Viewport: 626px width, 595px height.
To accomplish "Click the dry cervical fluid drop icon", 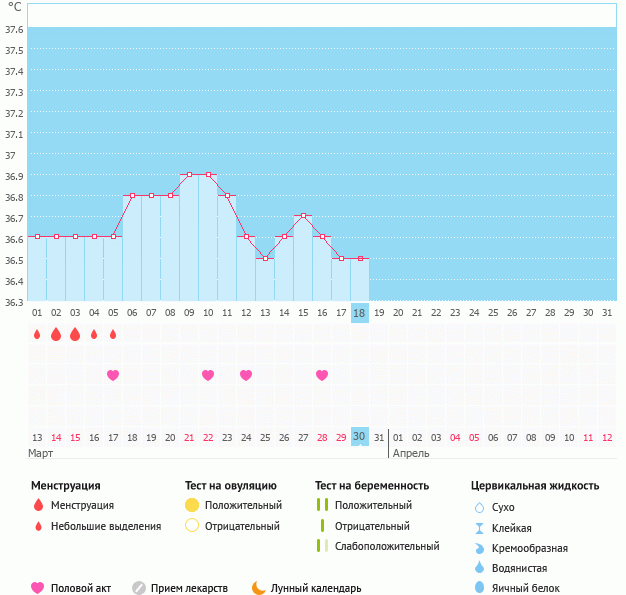I will [479, 507].
